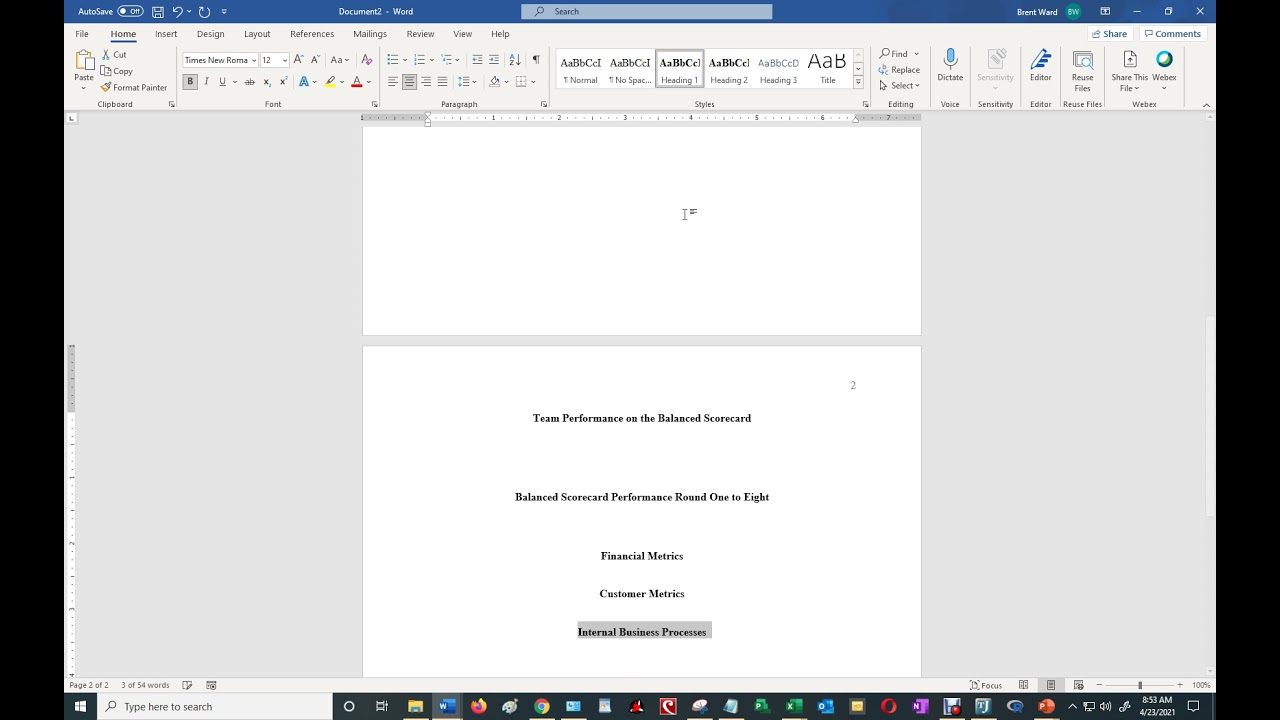Toggle Bold formatting button
The image size is (1280, 720).
tap(190, 82)
